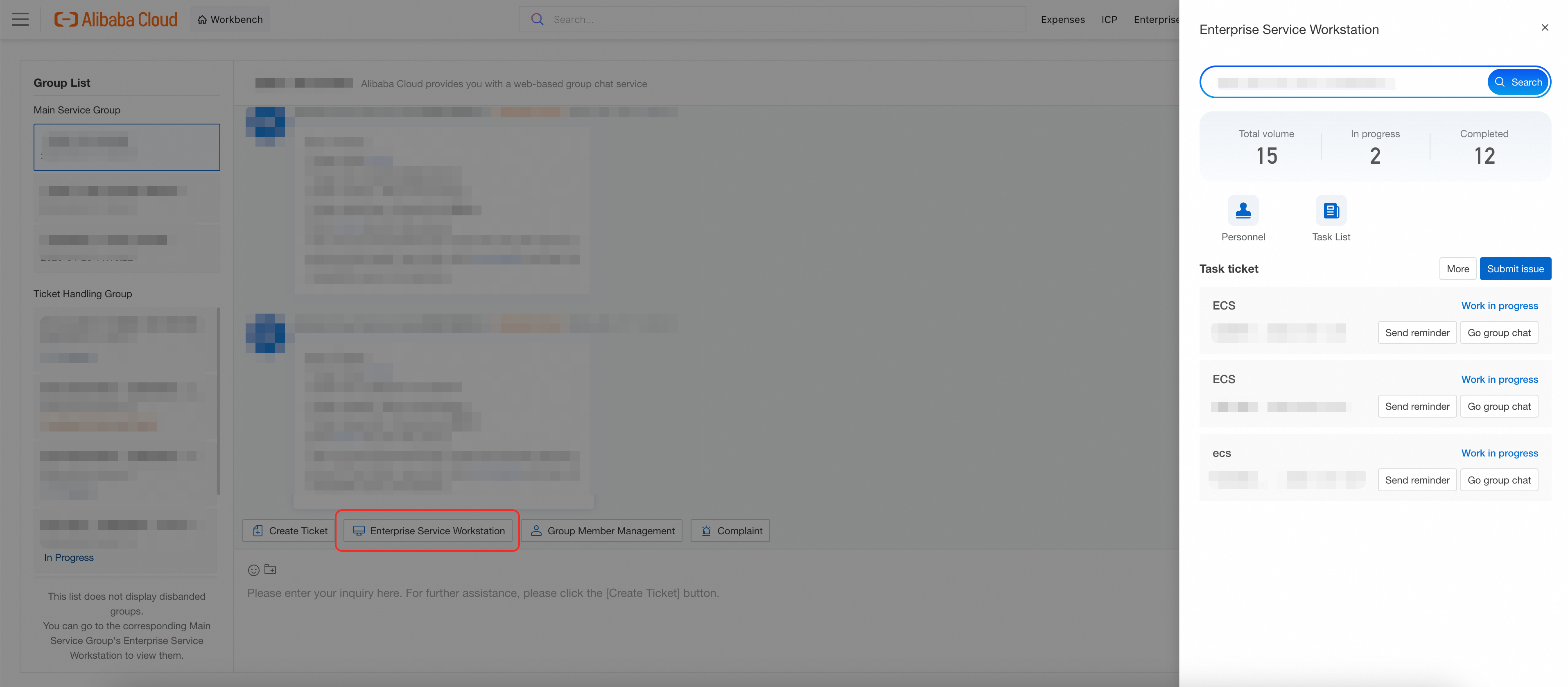The image size is (1568, 687).
Task: Click the lowercase ecs ticket title
Action: click(1221, 453)
